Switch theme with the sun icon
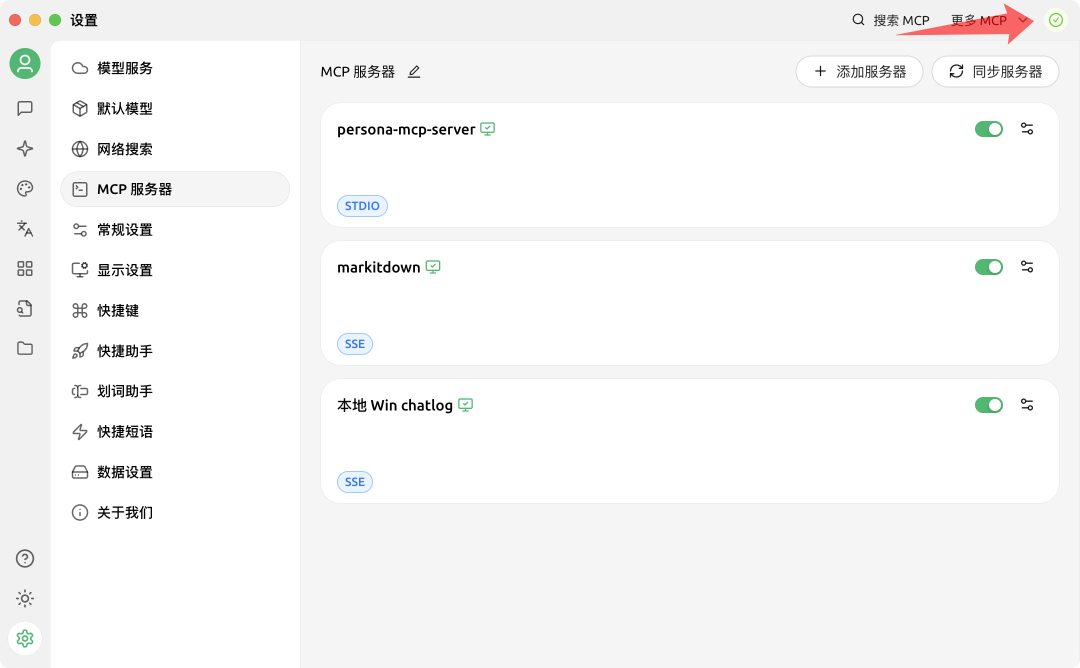 pyautogui.click(x=25, y=598)
